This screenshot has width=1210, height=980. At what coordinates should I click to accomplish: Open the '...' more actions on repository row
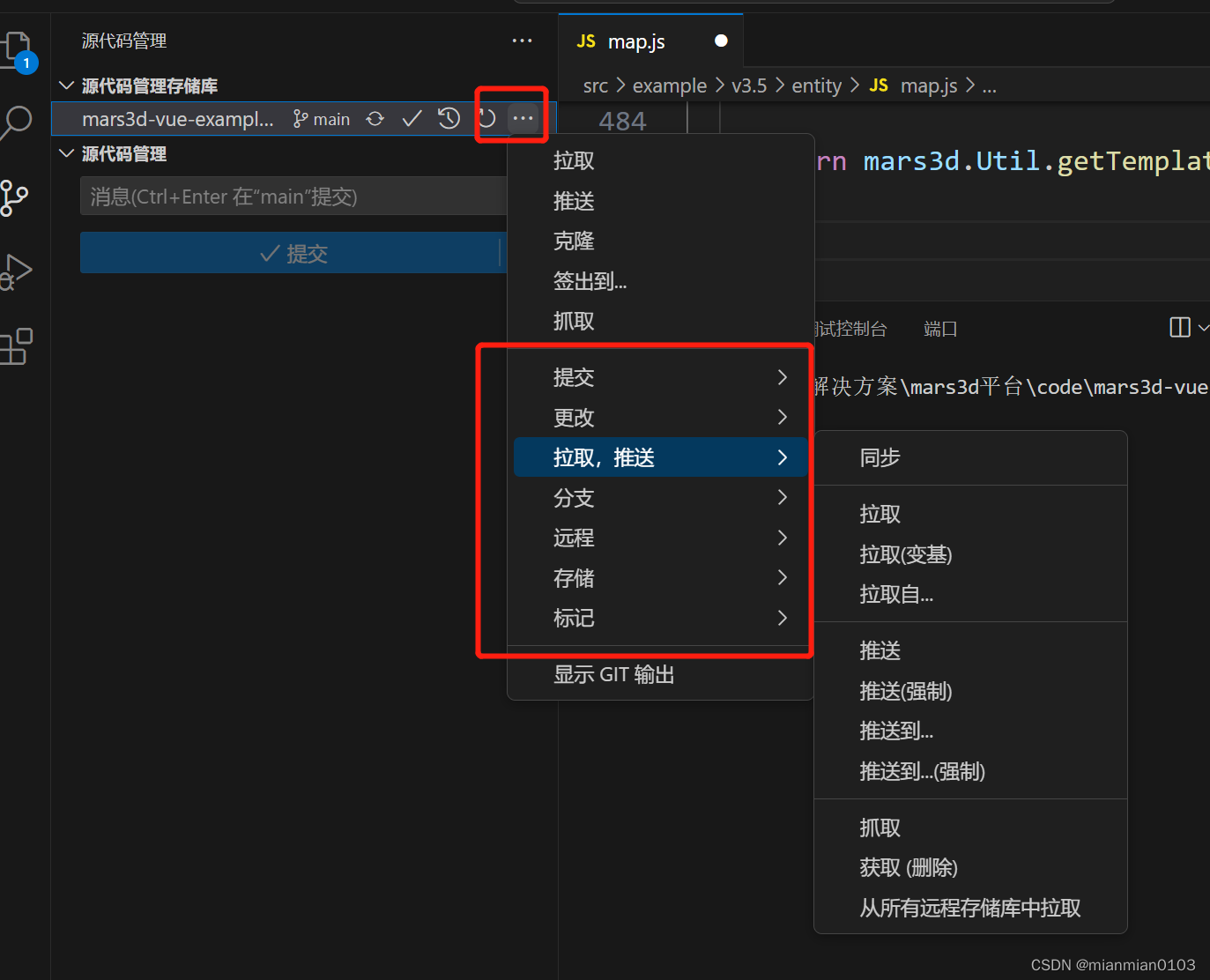pyautogui.click(x=523, y=118)
